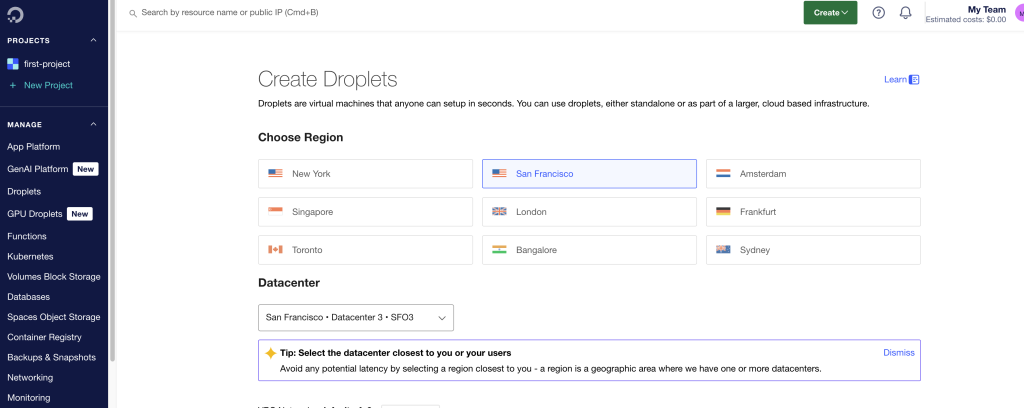The height and width of the screenshot is (408, 1024).
Task: Click the resource search input field
Action: coord(230,12)
